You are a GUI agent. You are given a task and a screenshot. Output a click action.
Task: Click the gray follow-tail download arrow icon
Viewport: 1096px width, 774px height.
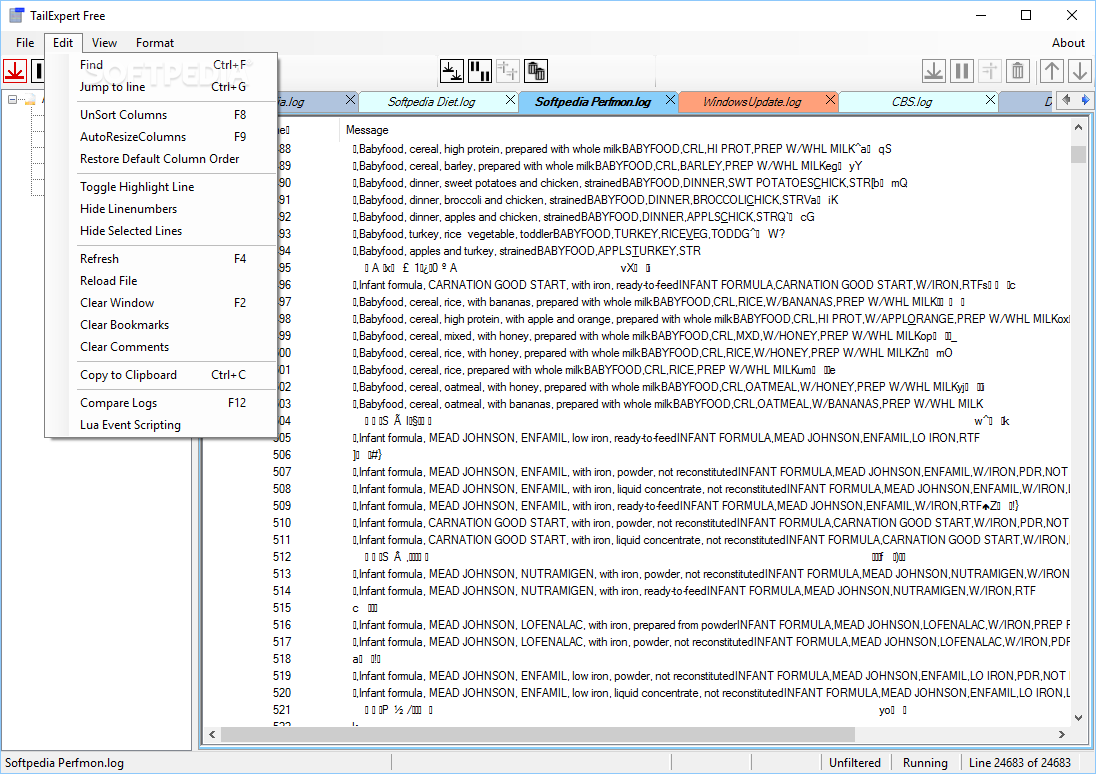[x=934, y=71]
